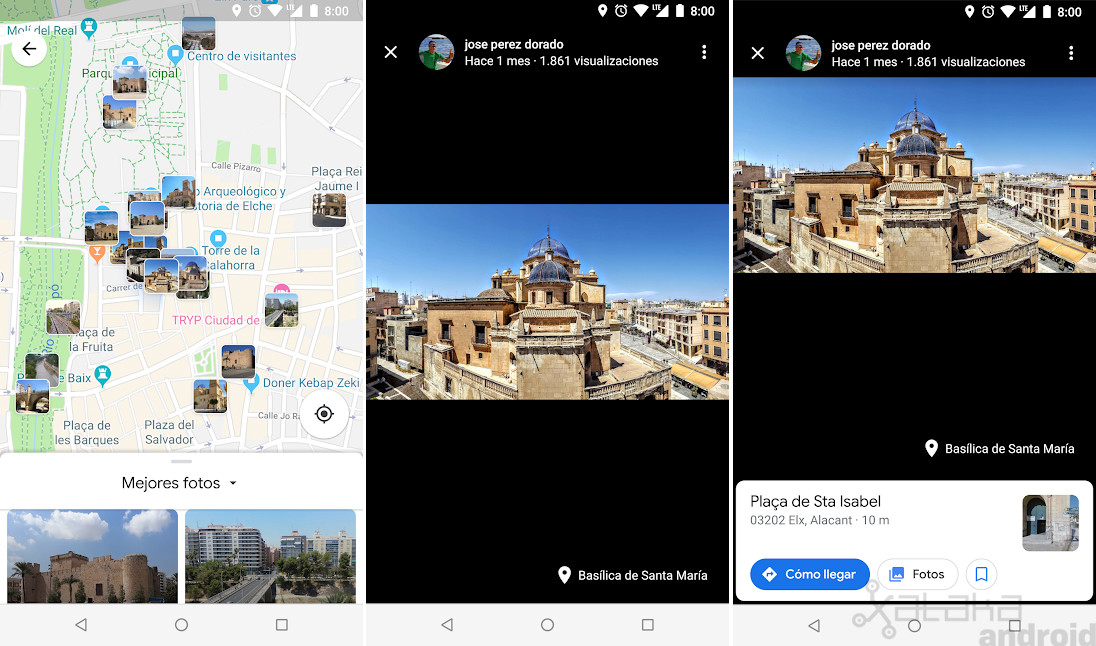
Task: Tap the Cómo llegar button
Action: tap(809, 574)
